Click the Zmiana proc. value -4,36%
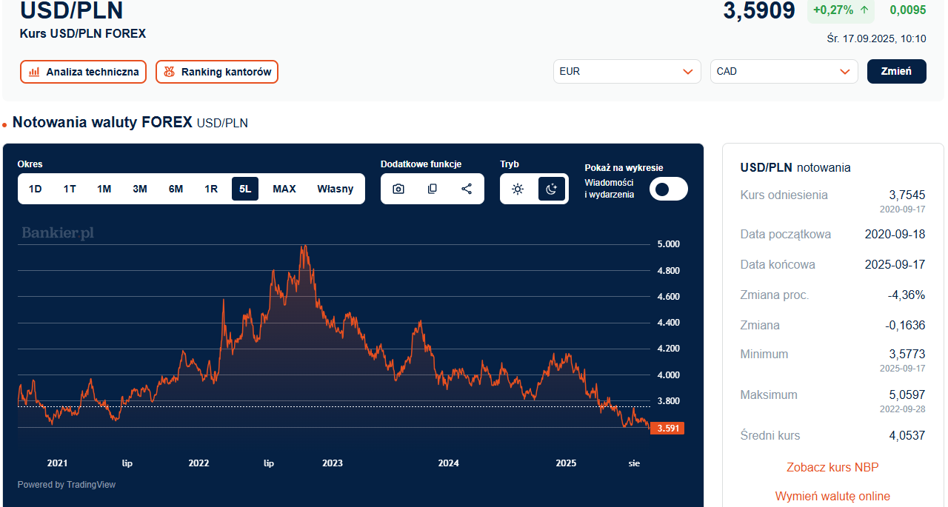The height and width of the screenshot is (507, 948). (x=906, y=295)
